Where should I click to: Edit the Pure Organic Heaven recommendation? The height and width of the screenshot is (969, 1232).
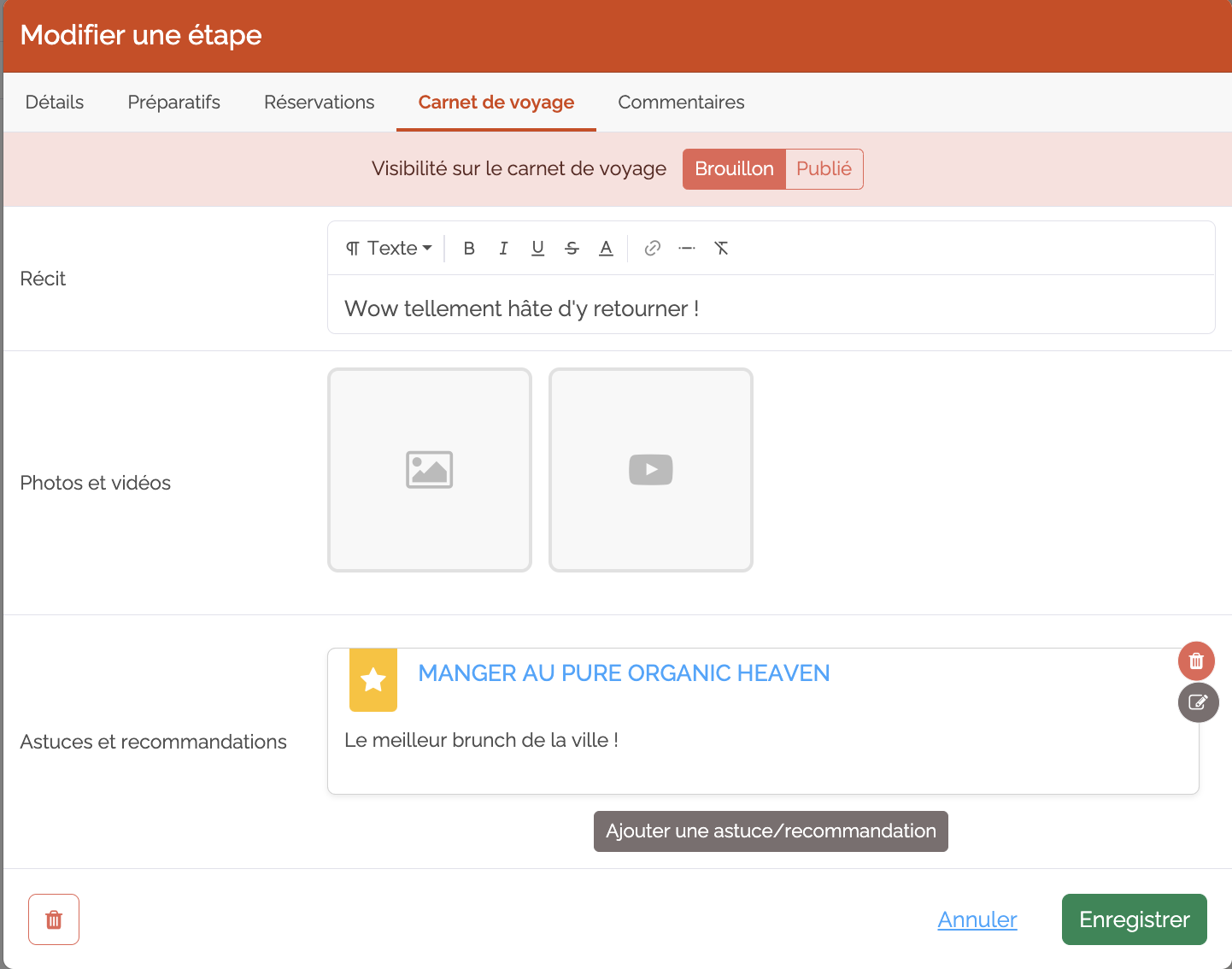pos(1198,702)
